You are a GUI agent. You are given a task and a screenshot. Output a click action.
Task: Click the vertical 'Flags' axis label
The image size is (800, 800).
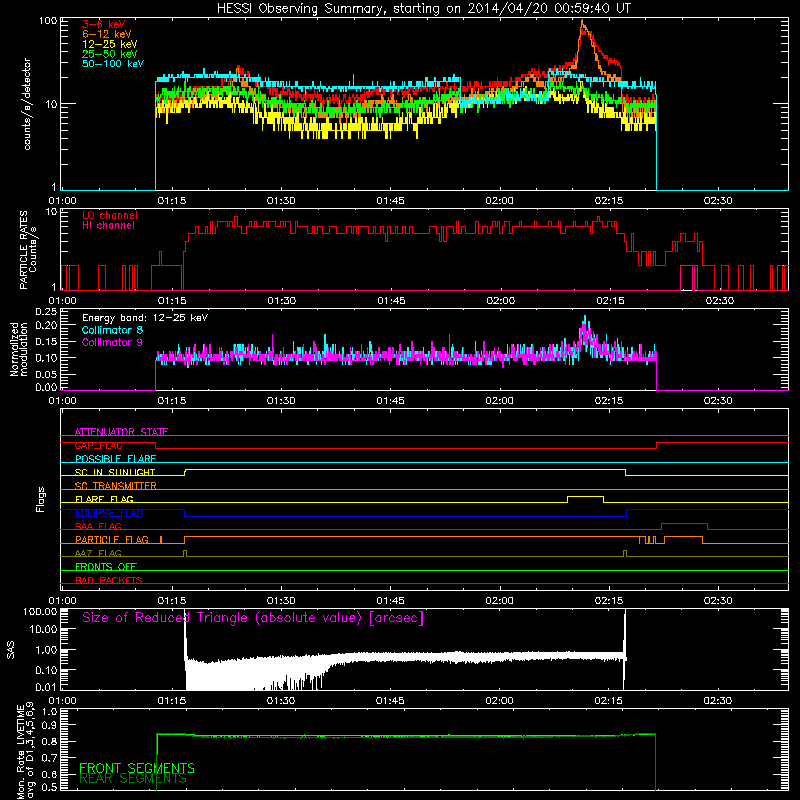[x=40, y=499]
